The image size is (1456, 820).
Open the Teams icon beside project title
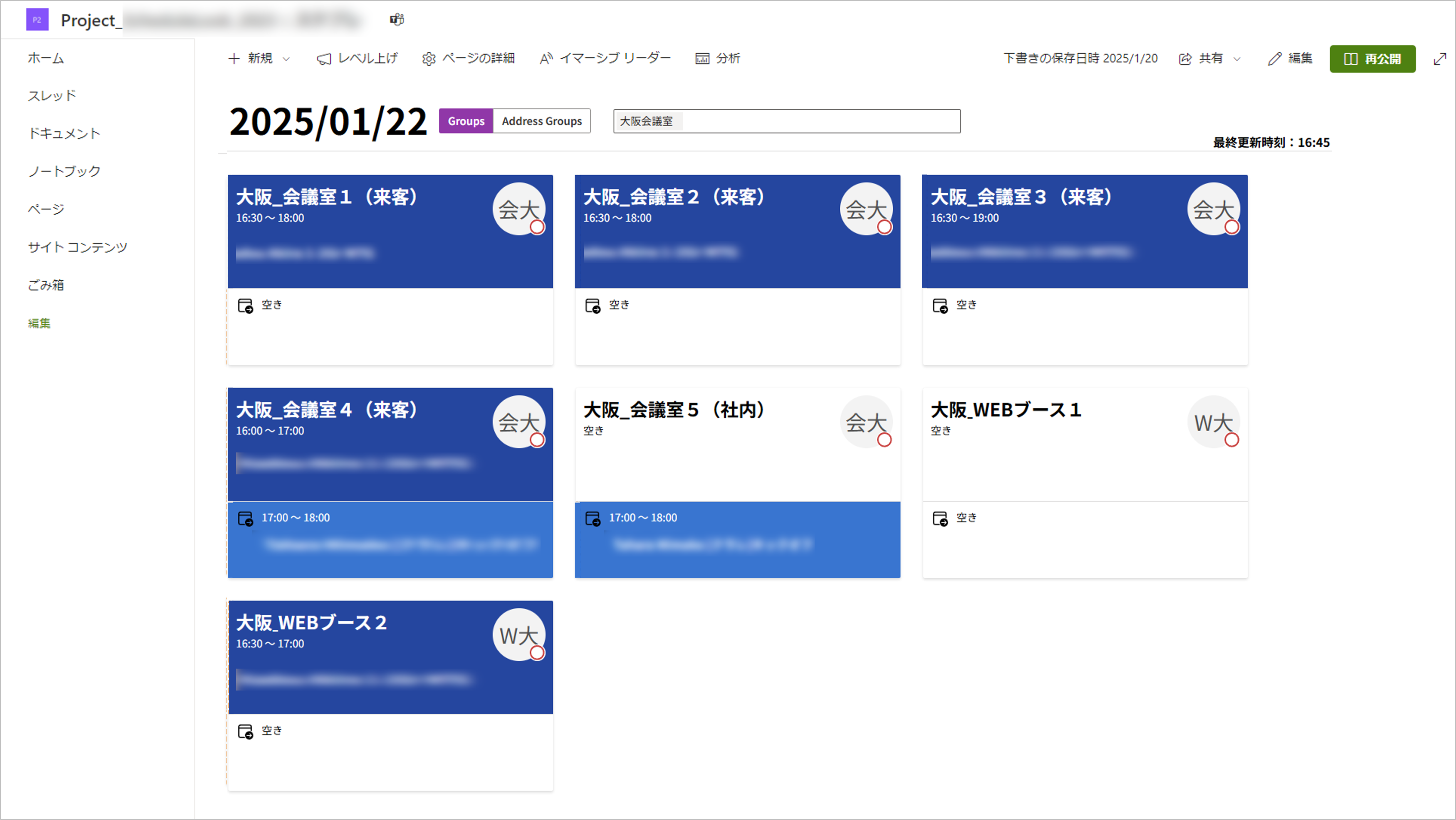[x=397, y=20]
